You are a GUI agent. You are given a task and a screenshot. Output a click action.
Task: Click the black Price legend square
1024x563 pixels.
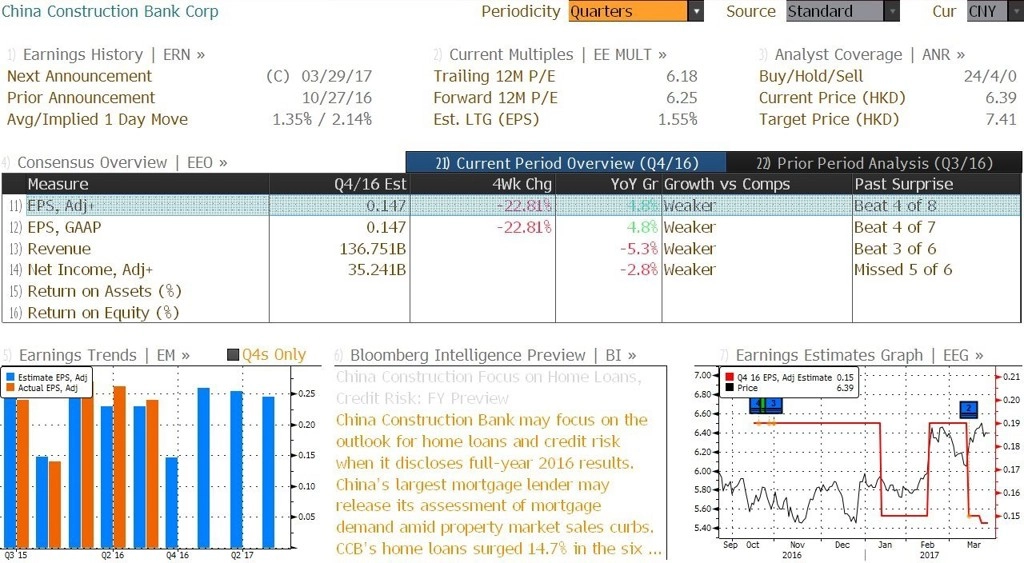pyautogui.click(x=729, y=388)
